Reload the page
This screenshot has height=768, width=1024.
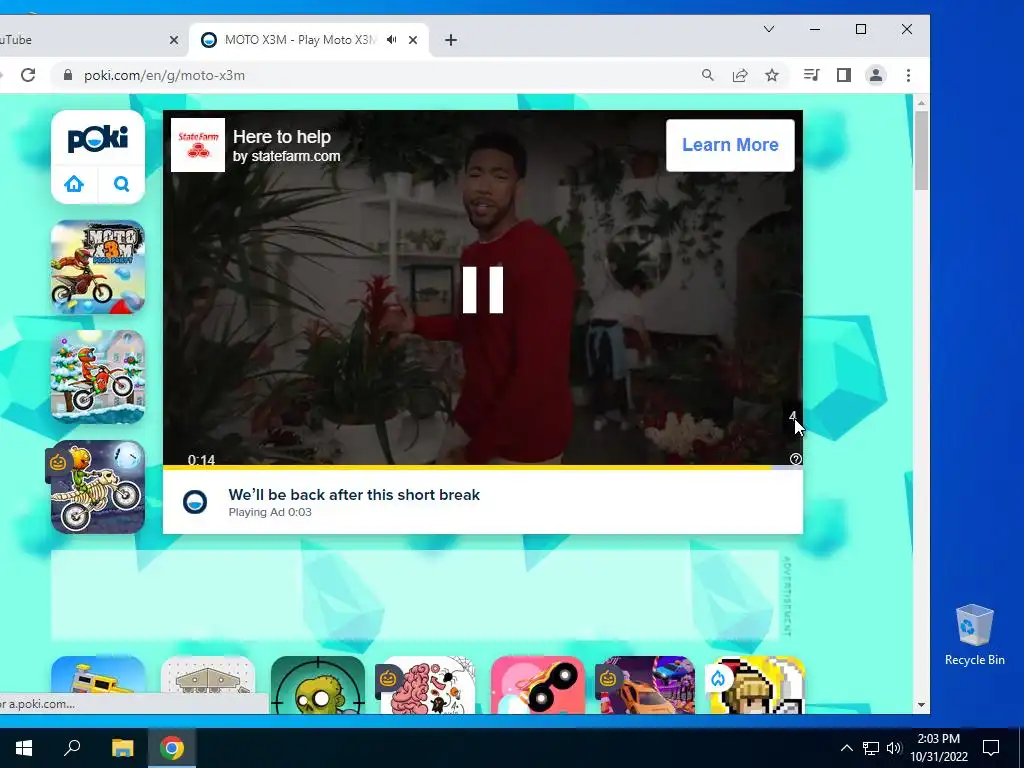point(28,75)
